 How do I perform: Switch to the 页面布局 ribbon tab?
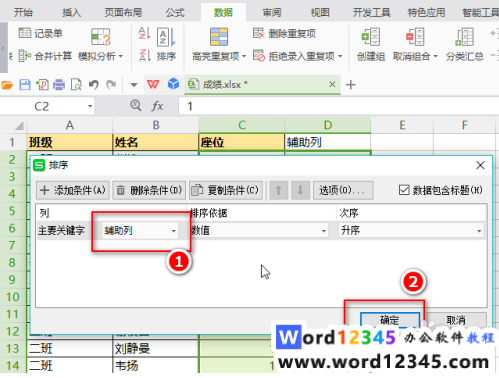point(123,13)
